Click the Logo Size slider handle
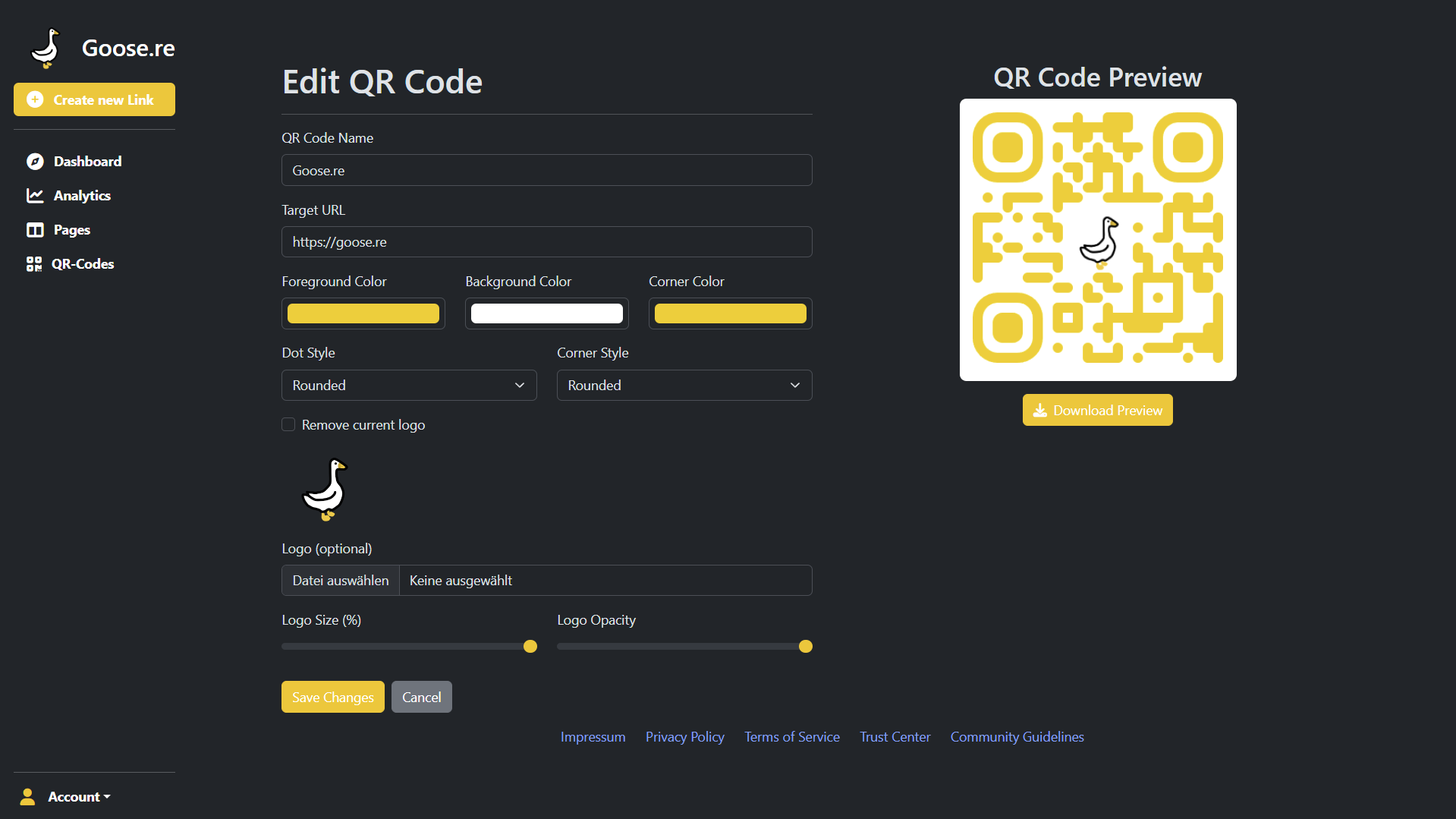The width and height of the screenshot is (1456, 819). (530, 646)
